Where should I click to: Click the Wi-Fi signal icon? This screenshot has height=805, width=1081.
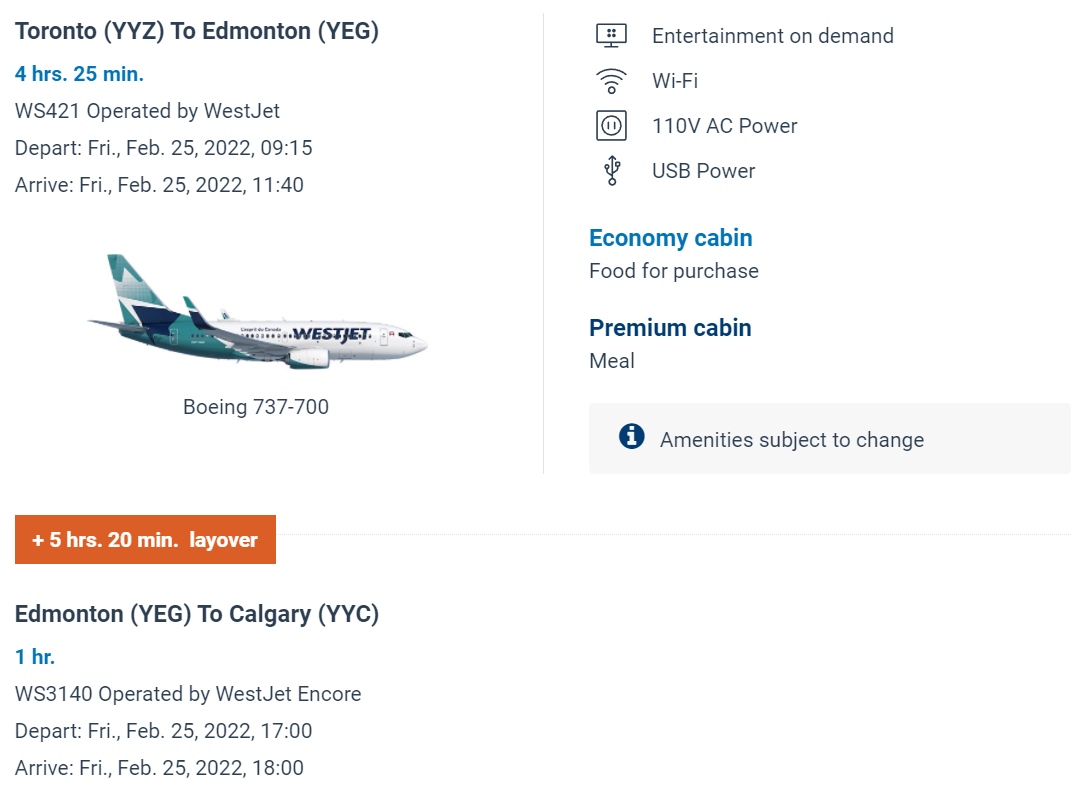611,81
